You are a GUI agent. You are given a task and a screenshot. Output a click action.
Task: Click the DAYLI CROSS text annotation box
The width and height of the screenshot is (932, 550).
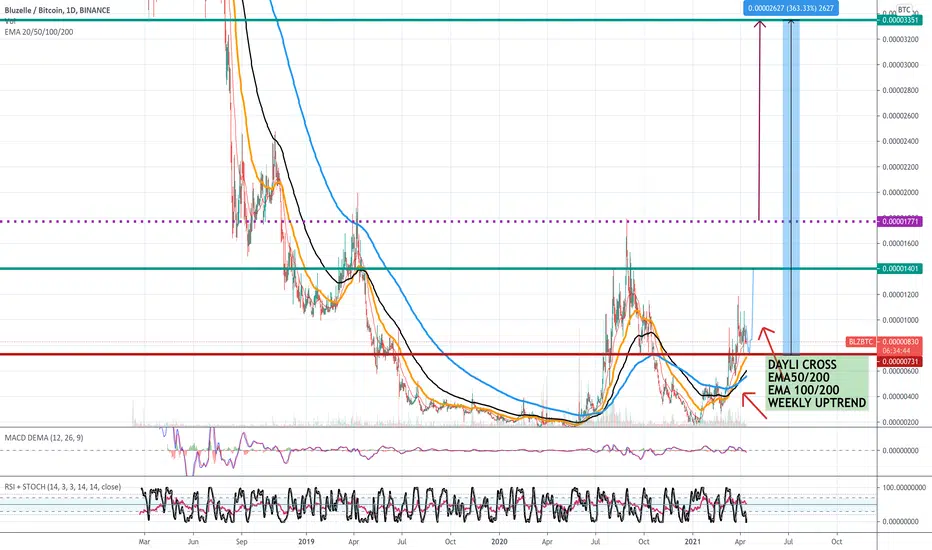tap(817, 384)
